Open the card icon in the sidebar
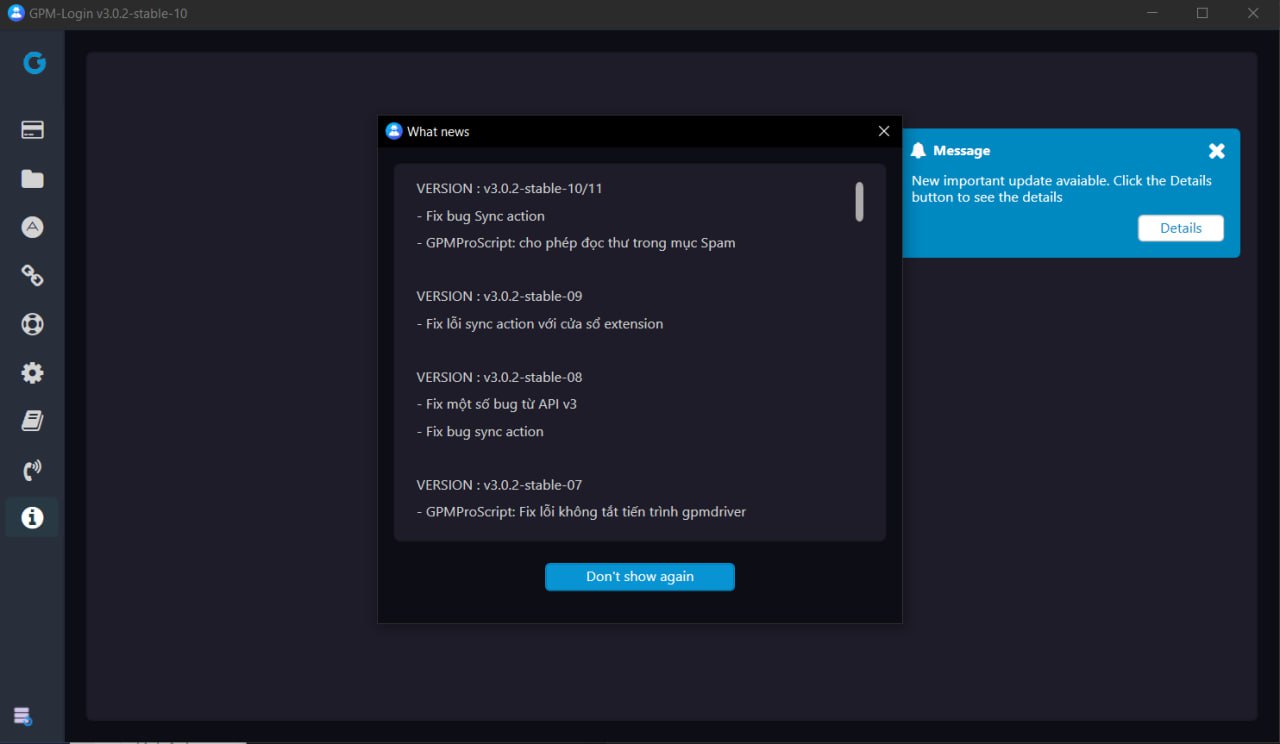Image resolution: width=1280 pixels, height=744 pixels. pyautogui.click(x=32, y=130)
